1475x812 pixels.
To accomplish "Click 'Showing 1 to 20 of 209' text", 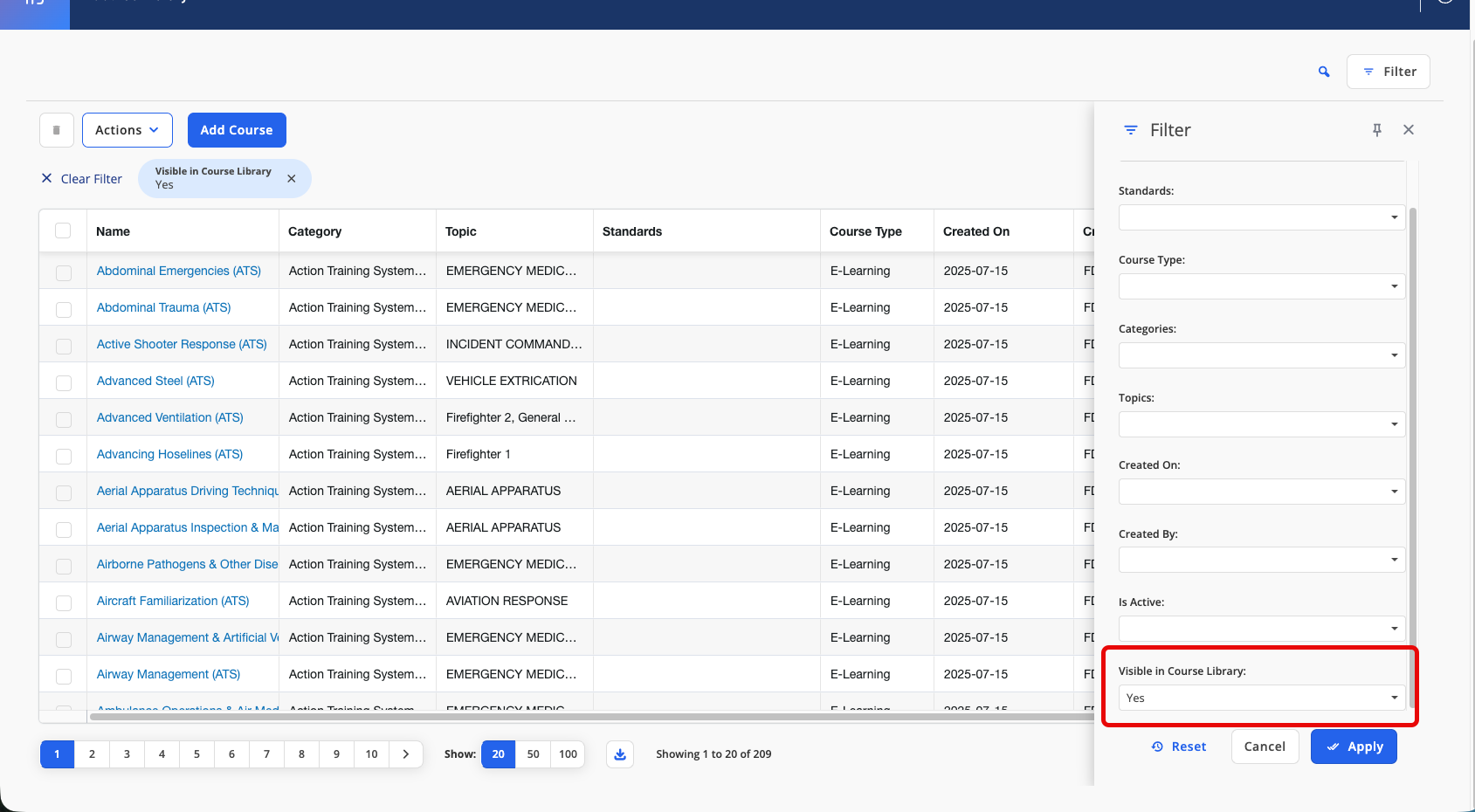I will [x=713, y=754].
